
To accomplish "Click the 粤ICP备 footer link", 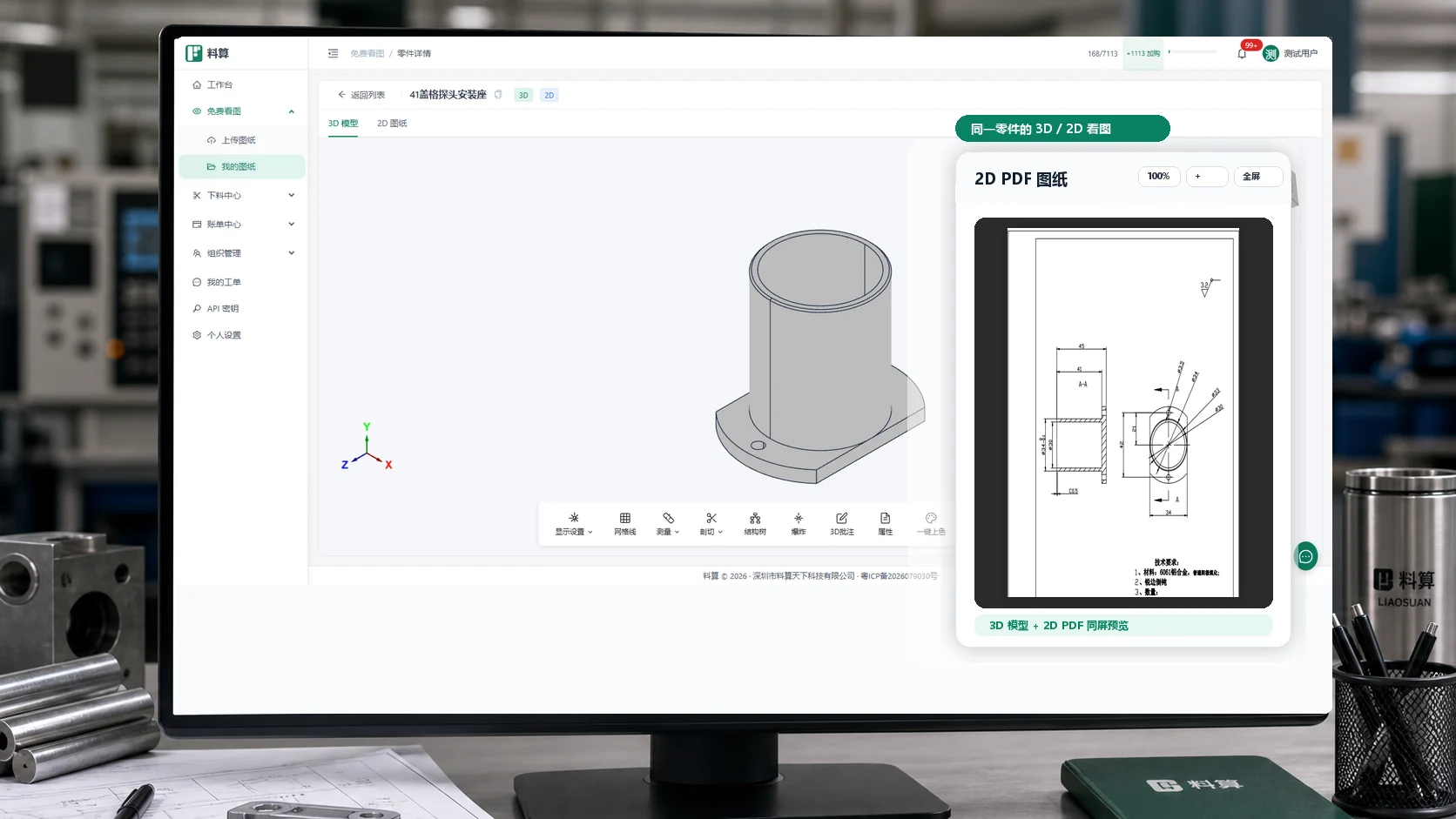I will (x=899, y=576).
